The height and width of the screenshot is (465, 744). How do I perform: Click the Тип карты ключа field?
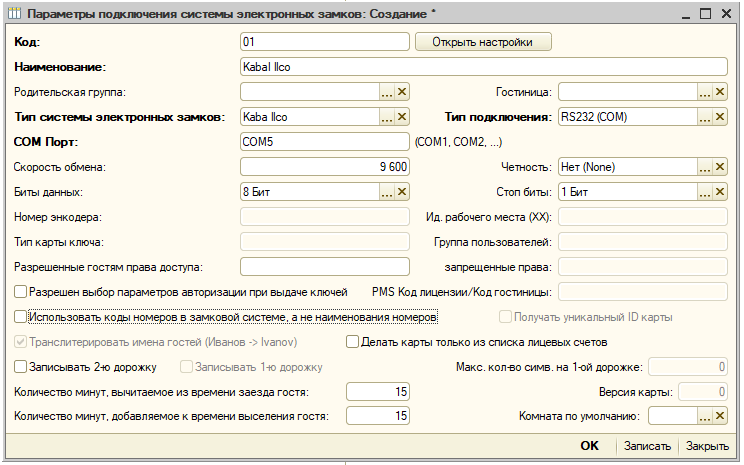325,242
